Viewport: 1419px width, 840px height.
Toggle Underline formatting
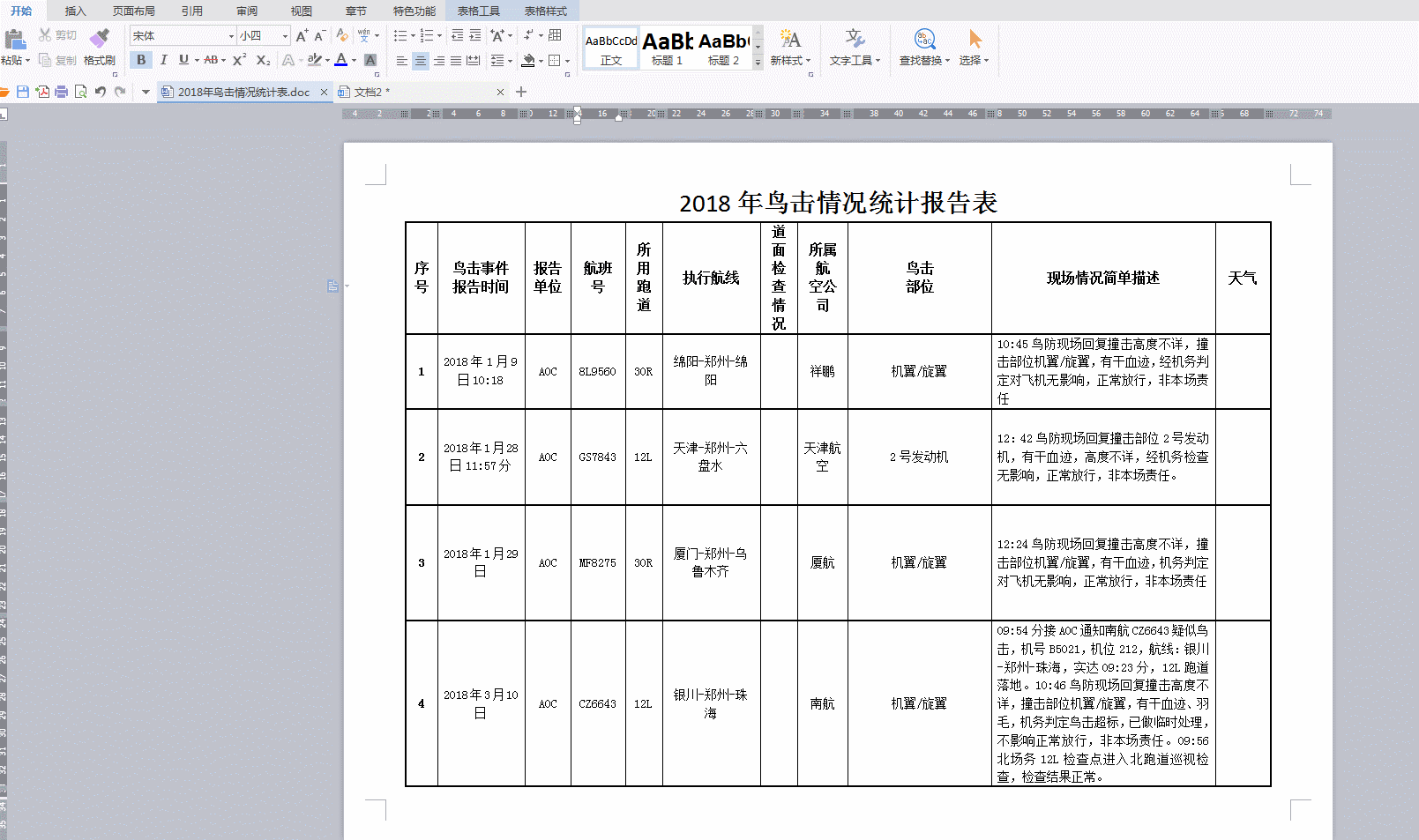tap(183, 60)
